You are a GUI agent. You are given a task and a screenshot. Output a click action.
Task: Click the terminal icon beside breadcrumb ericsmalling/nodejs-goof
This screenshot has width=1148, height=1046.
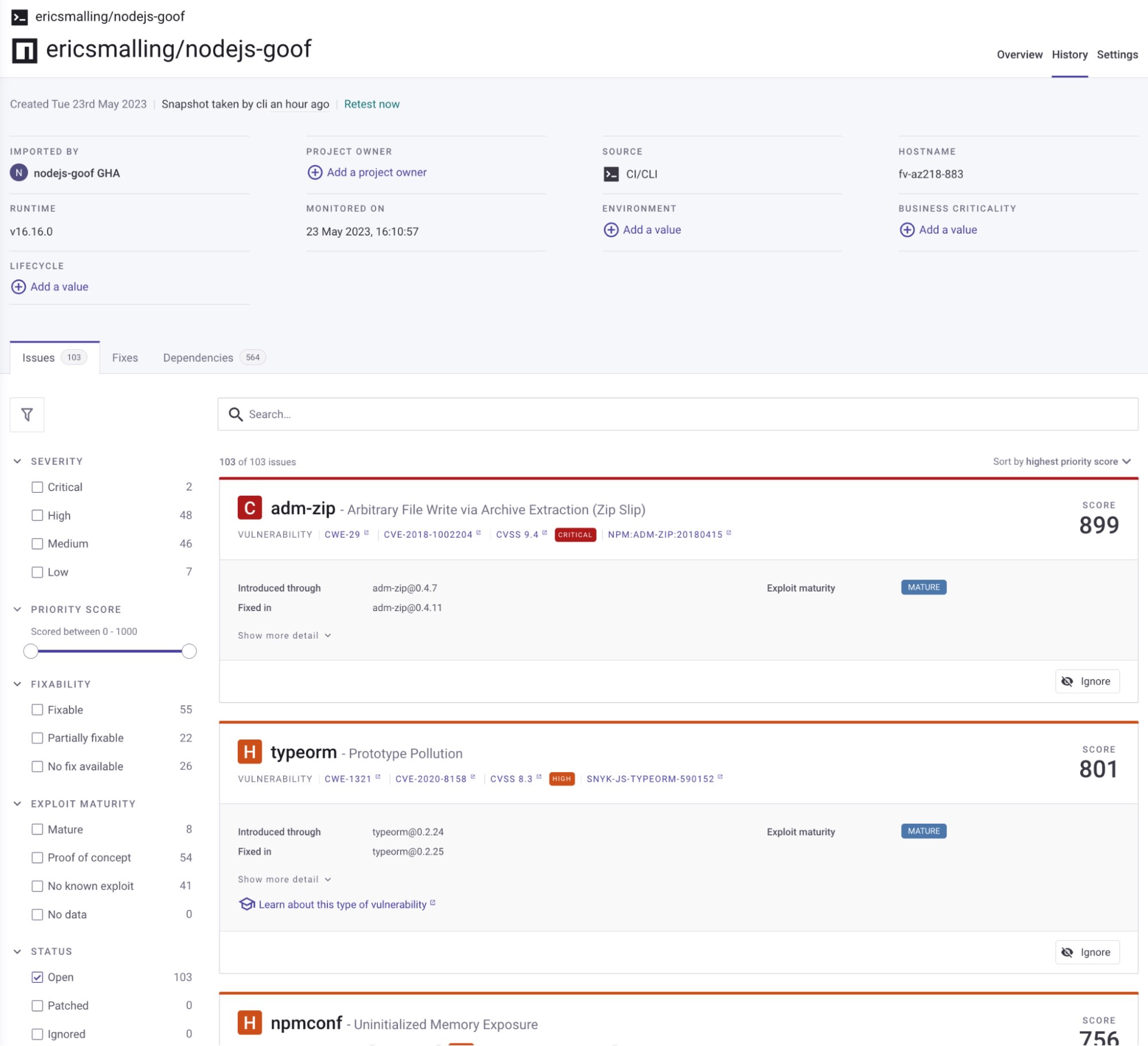[x=20, y=17]
